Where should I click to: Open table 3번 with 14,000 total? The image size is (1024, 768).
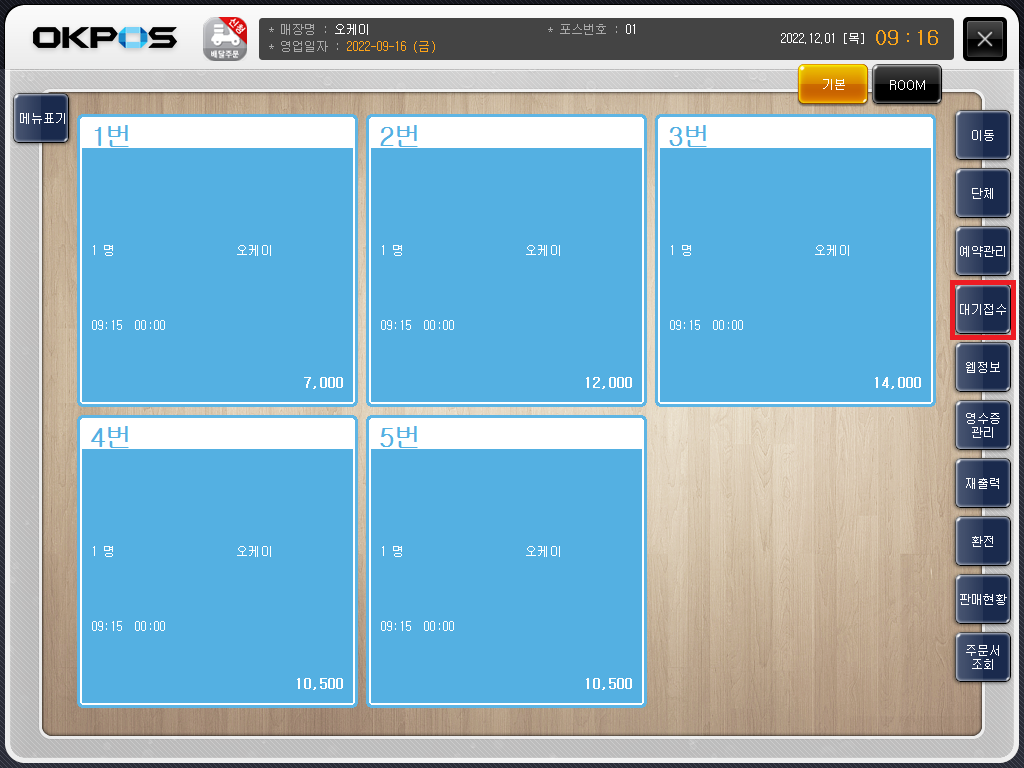(795, 260)
